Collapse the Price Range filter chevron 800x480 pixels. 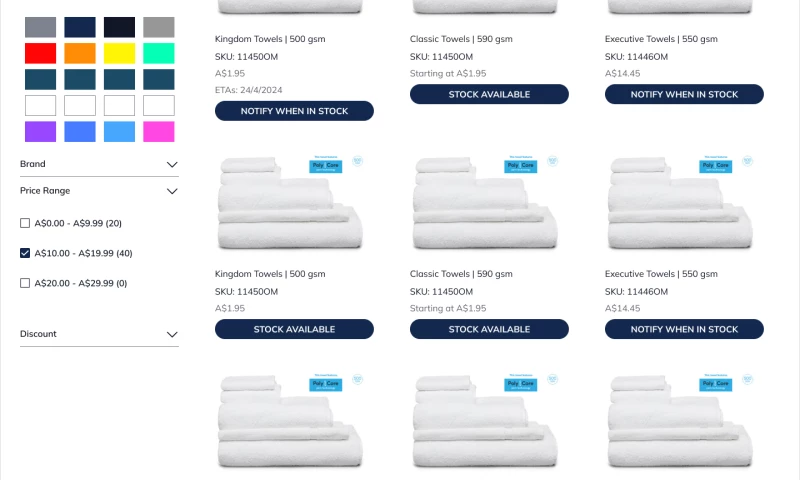click(x=172, y=191)
